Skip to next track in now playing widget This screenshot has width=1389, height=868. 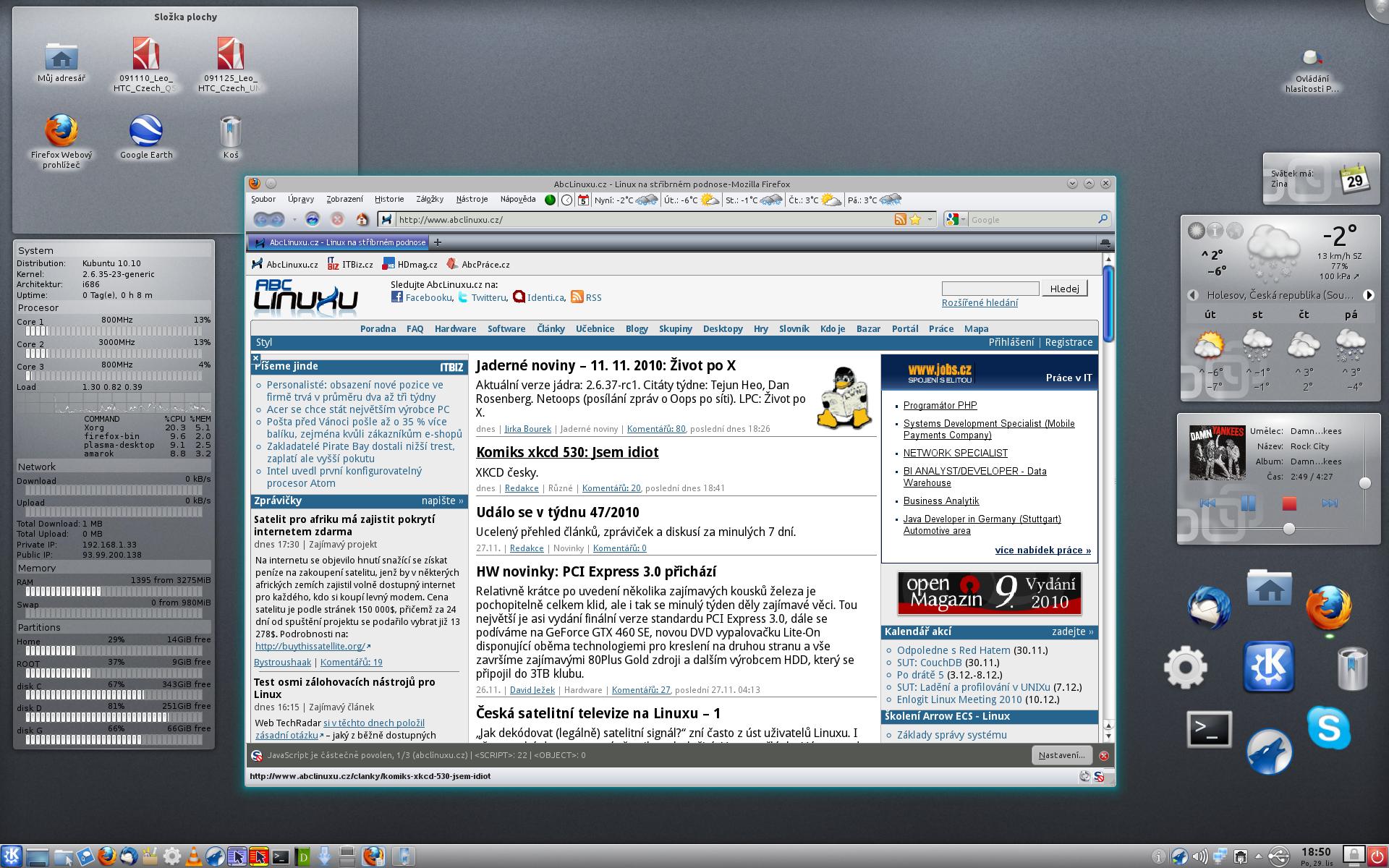(x=1330, y=503)
